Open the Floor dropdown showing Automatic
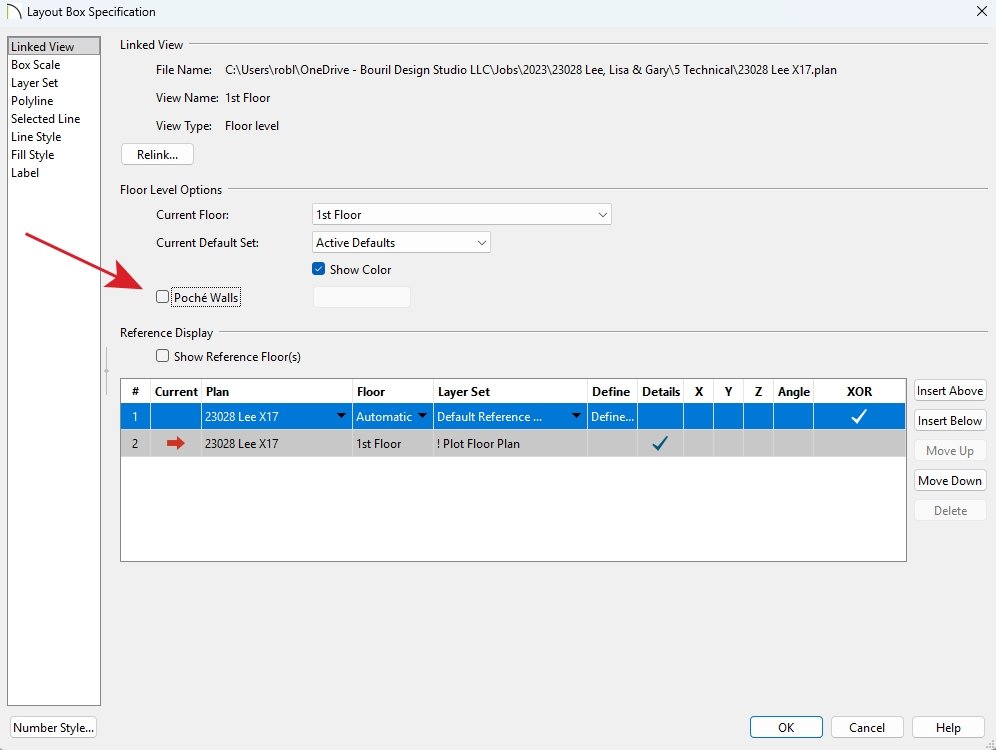 click(x=423, y=417)
